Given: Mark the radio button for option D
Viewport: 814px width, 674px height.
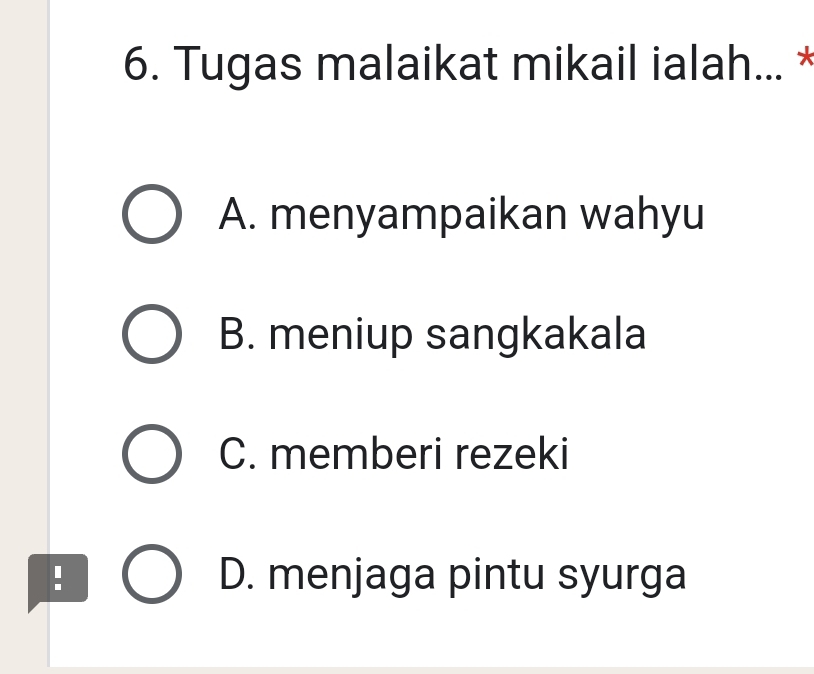Looking at the screenshot, I should click(153, 575).
